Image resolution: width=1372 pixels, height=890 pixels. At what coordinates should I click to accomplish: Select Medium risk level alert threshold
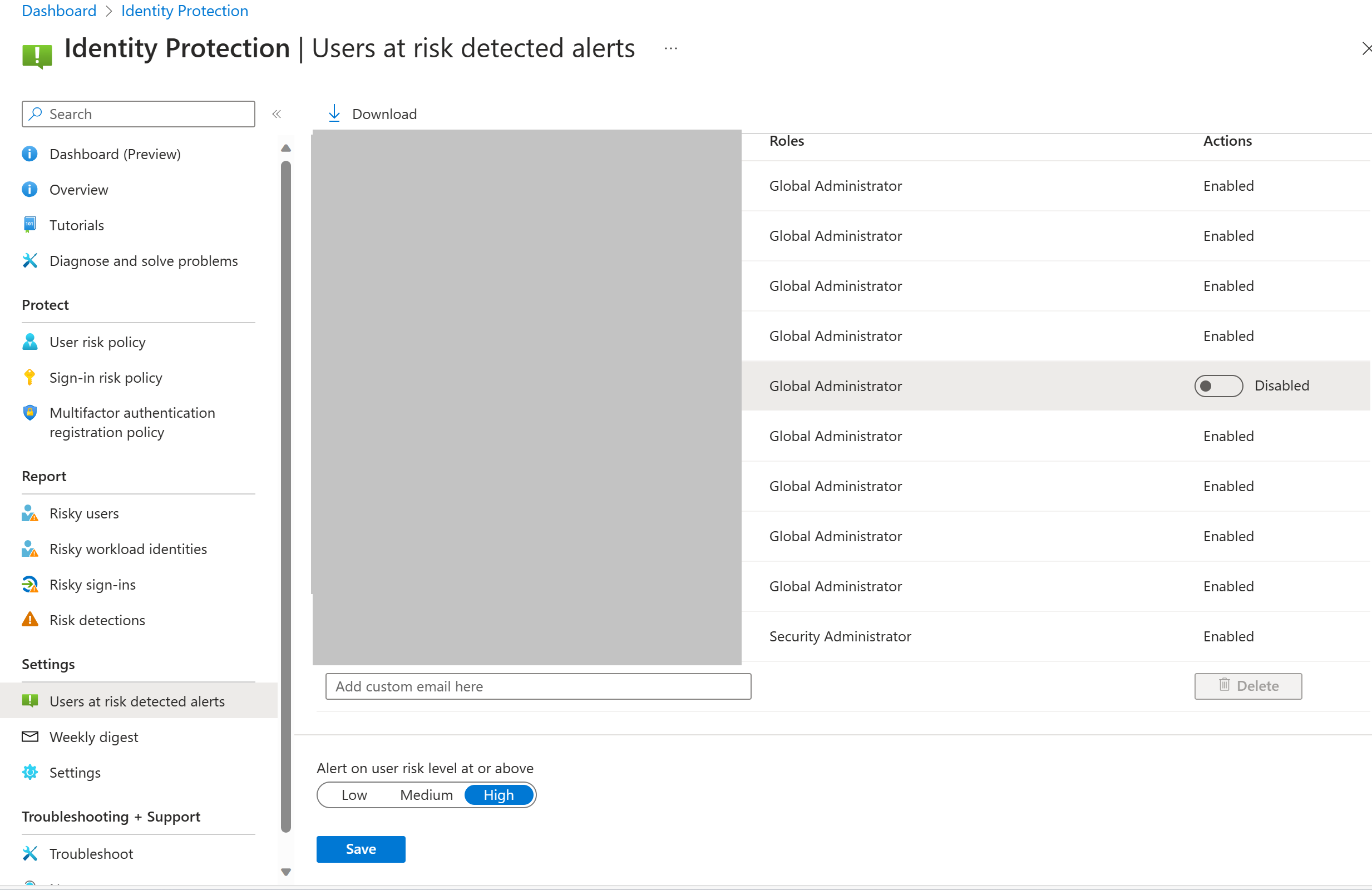(x=425, y=795)
